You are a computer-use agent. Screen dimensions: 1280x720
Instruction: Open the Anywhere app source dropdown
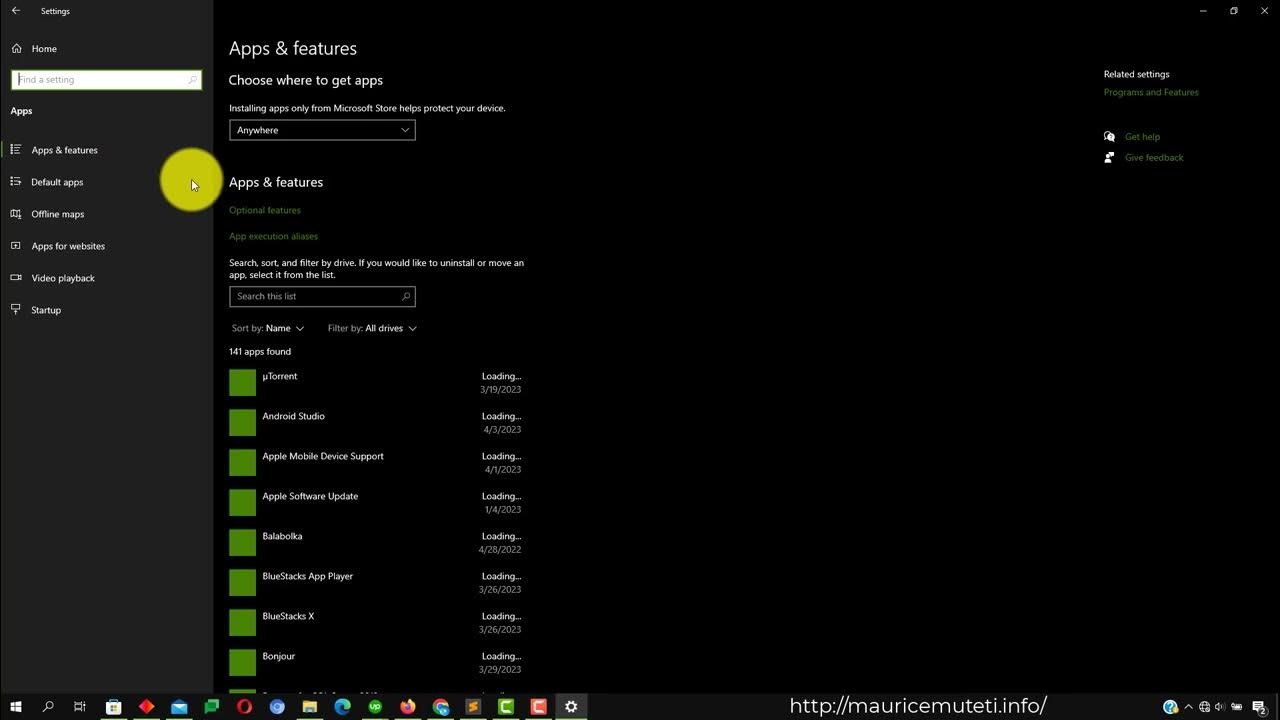(x=322, y=130)
